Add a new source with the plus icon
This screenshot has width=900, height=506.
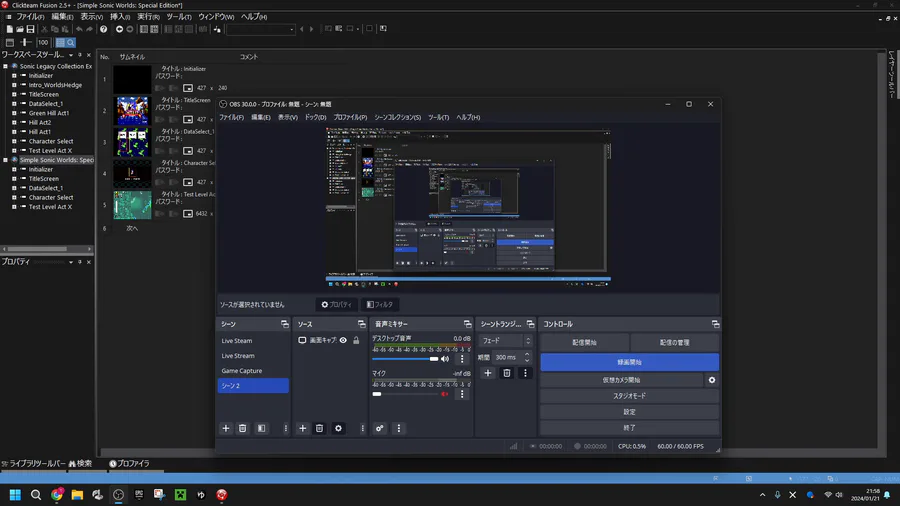tap(302, 429)
